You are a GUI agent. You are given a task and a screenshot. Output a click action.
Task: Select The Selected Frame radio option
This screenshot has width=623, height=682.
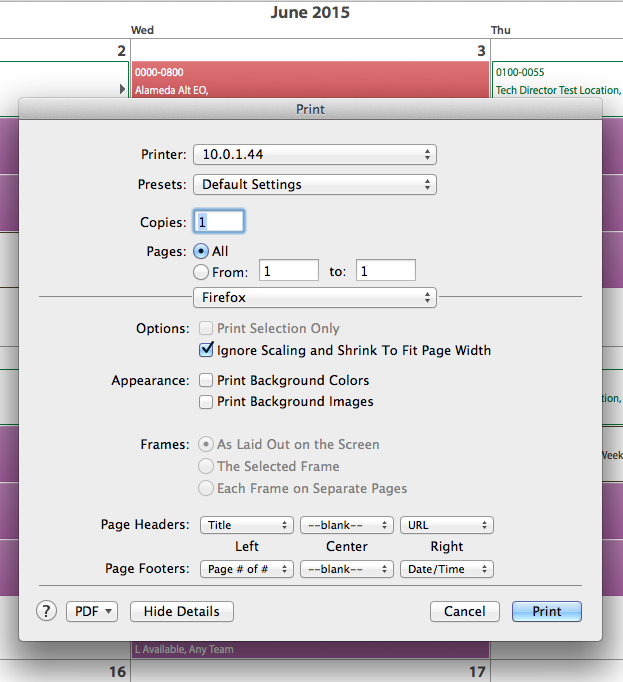point(206,466)
